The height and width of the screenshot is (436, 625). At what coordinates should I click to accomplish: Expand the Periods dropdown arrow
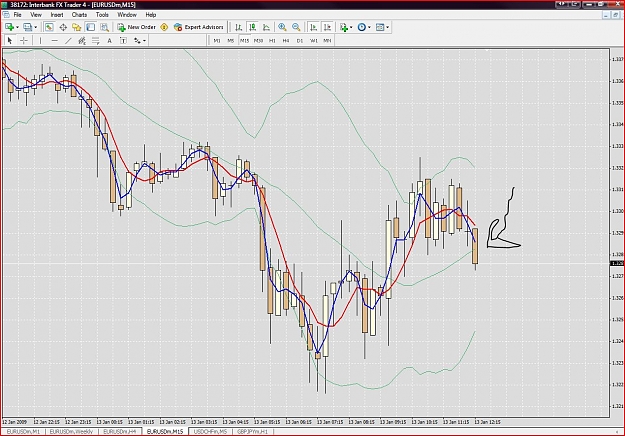369,27
